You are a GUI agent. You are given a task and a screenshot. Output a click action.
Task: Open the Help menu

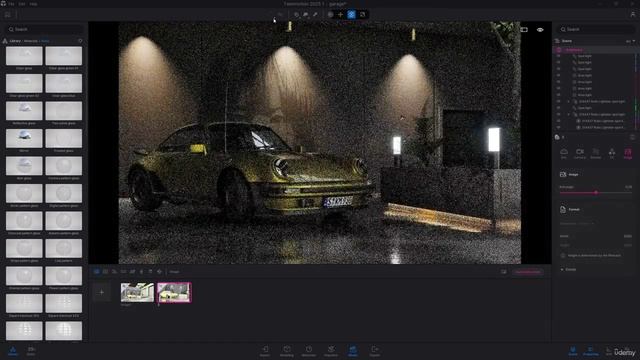point(33,4)
